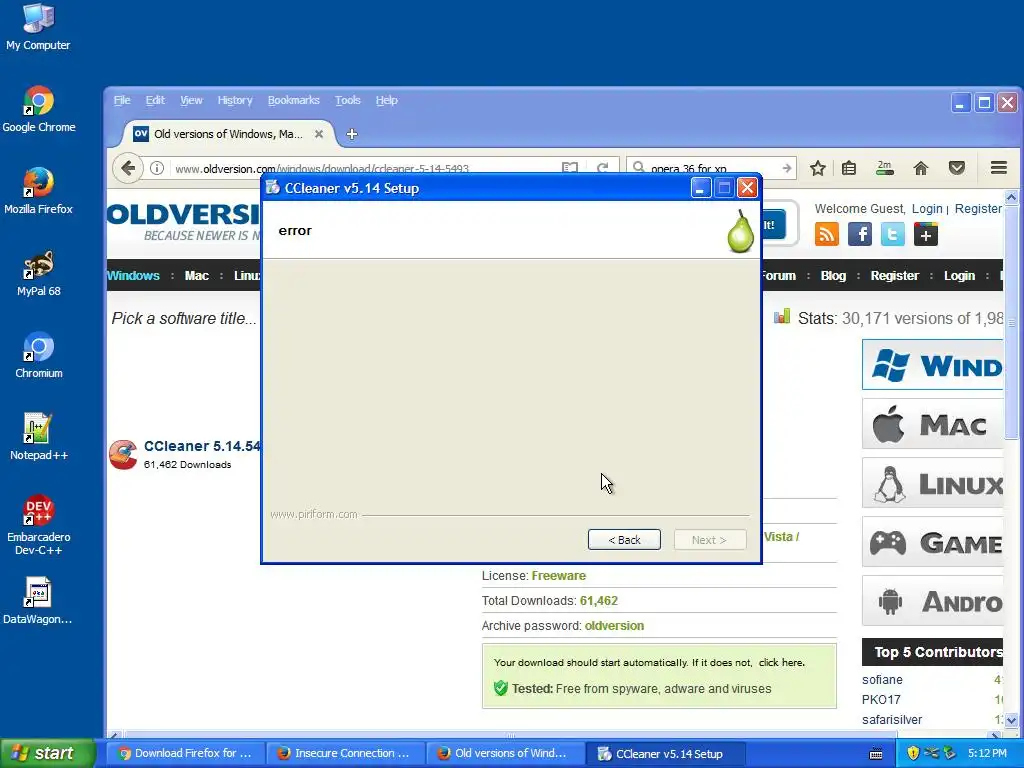Viewport: 1024px width, 768px height.
Task: Select Old versions of Windows tab
Action: 229,134
